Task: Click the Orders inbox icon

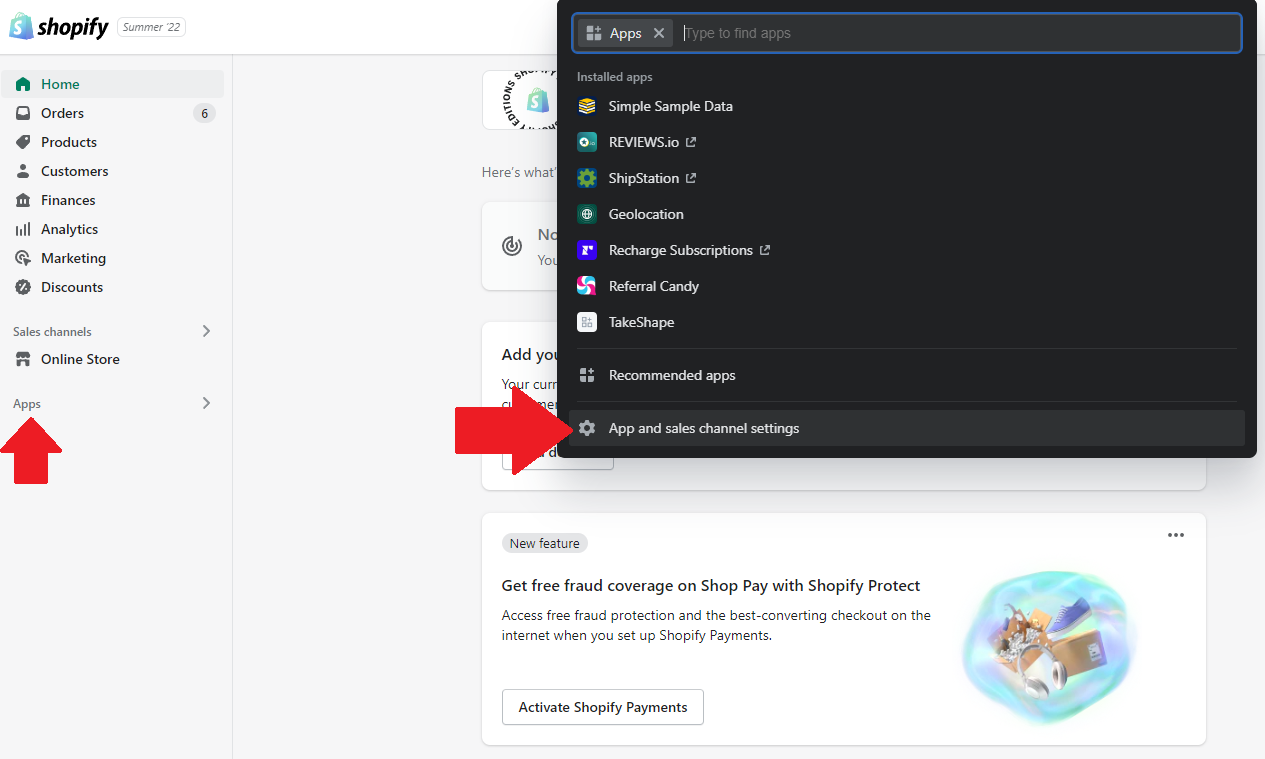Action: click(x=23, y=113)
